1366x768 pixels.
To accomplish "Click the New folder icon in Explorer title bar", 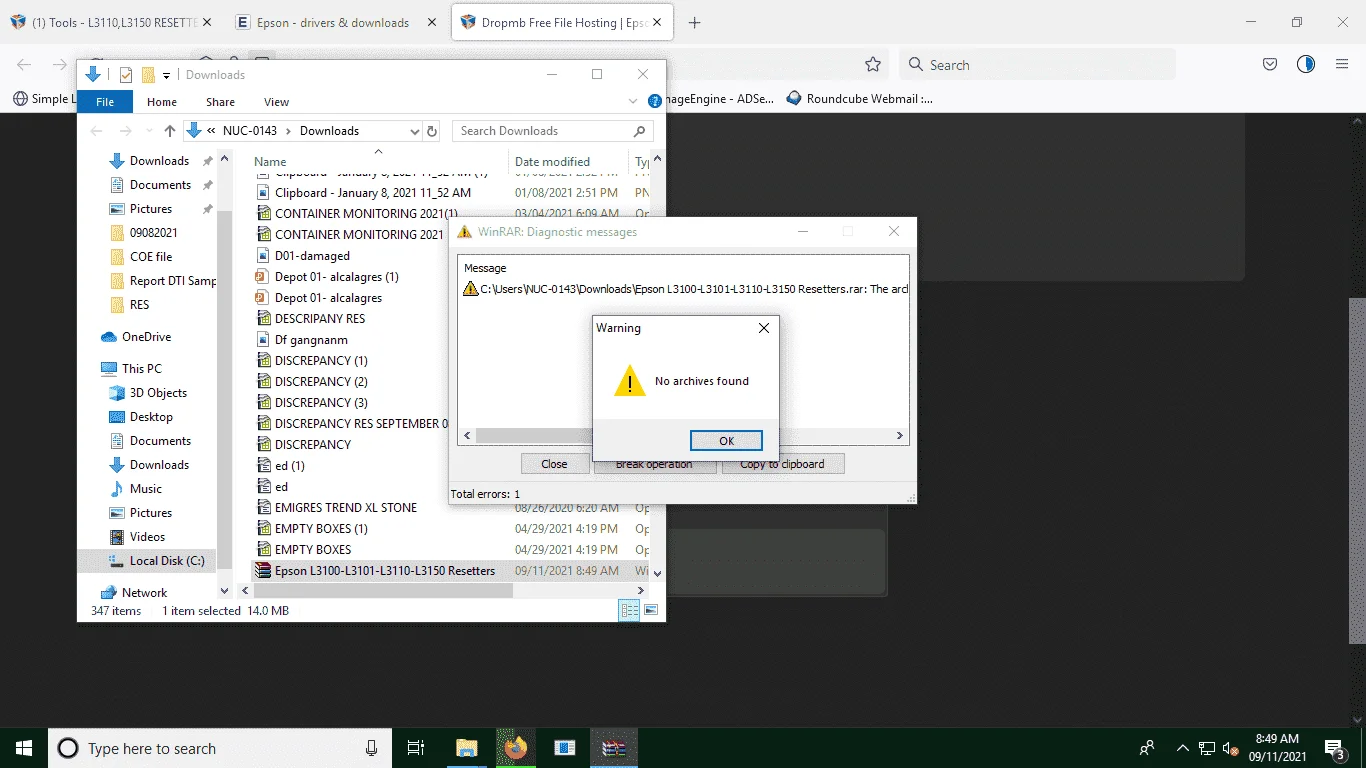I will [148, 75].
